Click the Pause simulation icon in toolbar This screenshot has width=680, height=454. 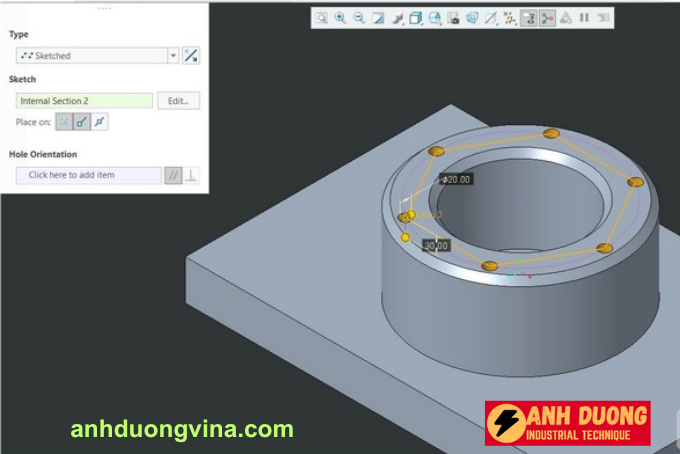pyautogui.click(x=584, y=18)
